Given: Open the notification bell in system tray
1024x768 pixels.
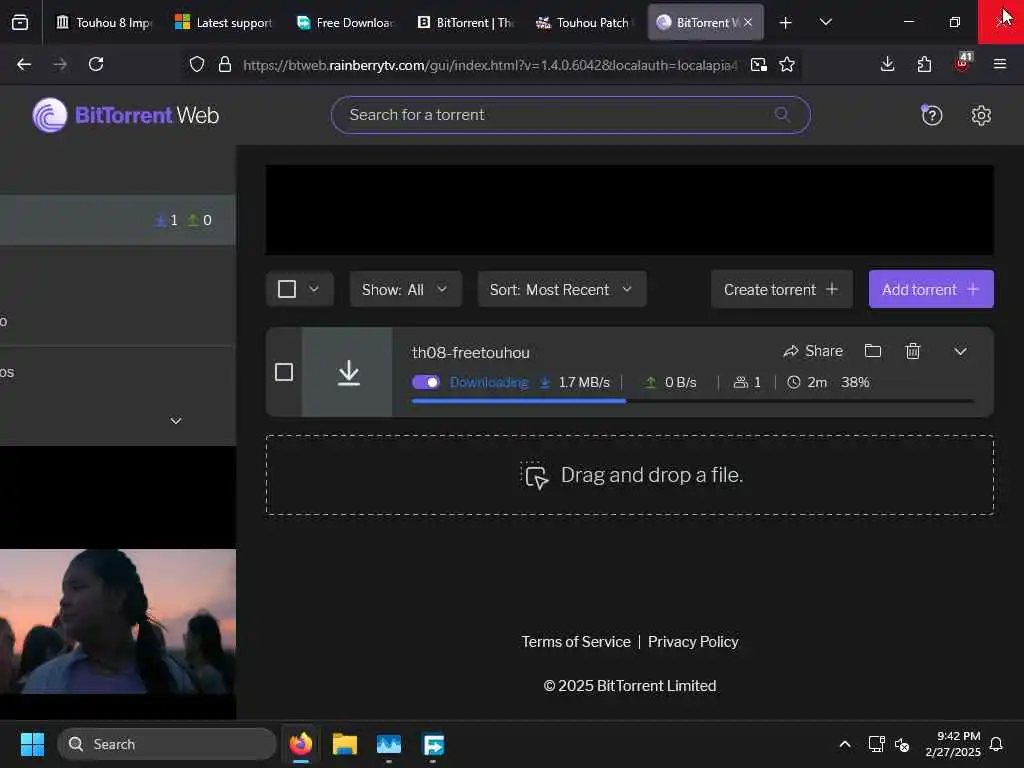Looking at the screenshot, I should pos(996,744).
